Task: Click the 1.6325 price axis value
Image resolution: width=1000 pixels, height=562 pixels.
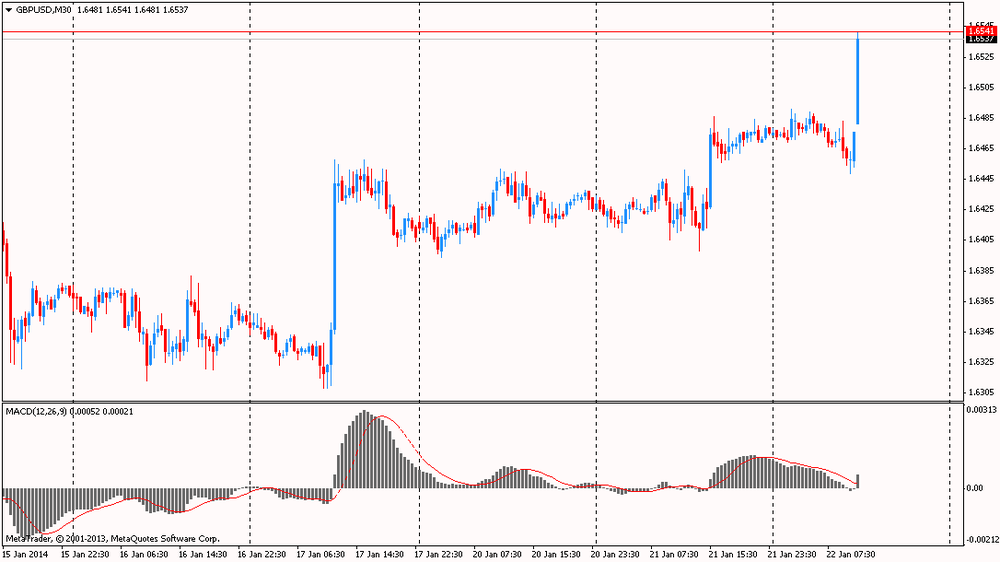Action: pyautogui.click(x=981, y=362)
